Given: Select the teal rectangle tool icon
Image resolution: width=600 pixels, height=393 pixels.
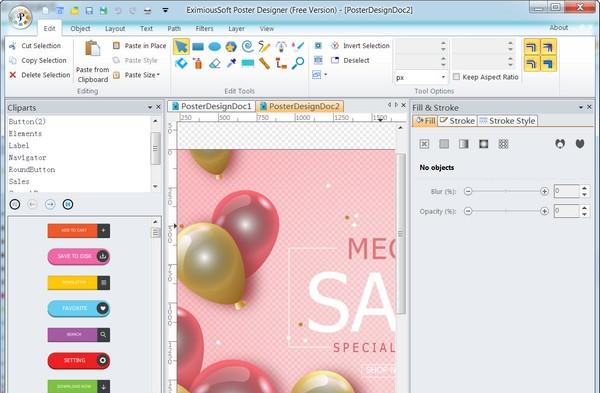Looking at the screenshot, I should 248,64.
